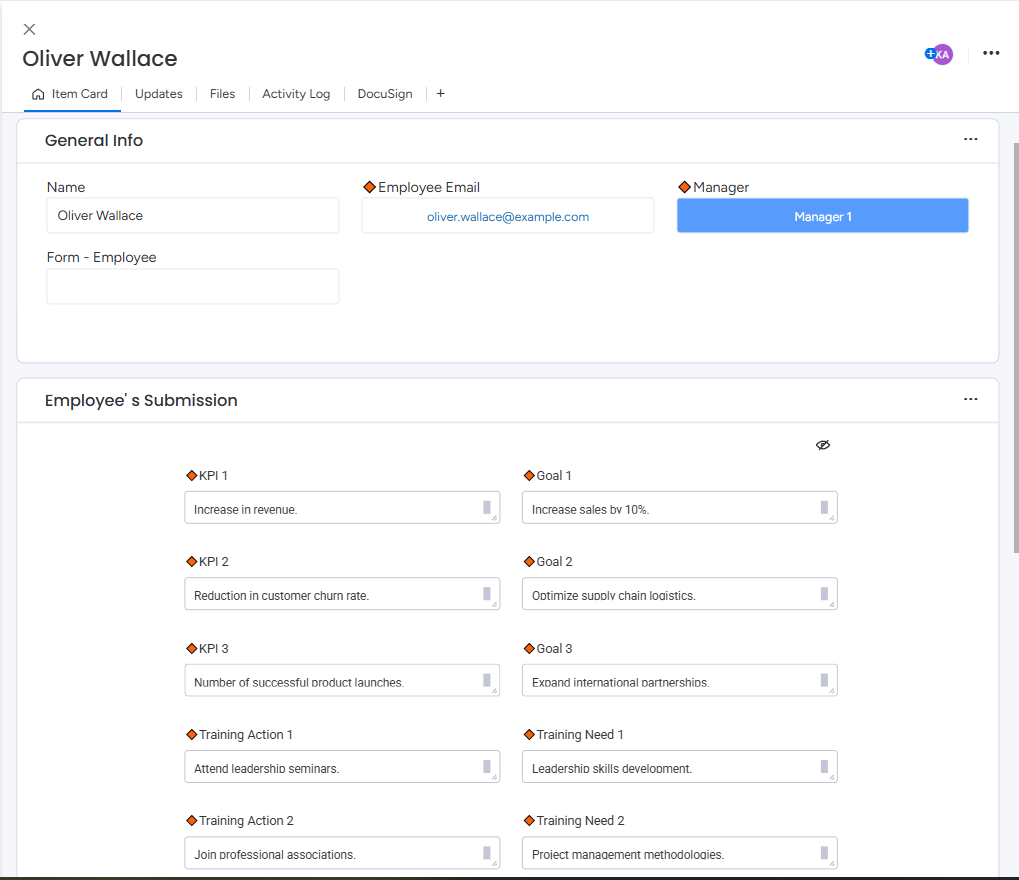Image resolution: width=1019 pixels, height=880 pixels.
Task: Click the KPI 2 label
Action: 214,562
